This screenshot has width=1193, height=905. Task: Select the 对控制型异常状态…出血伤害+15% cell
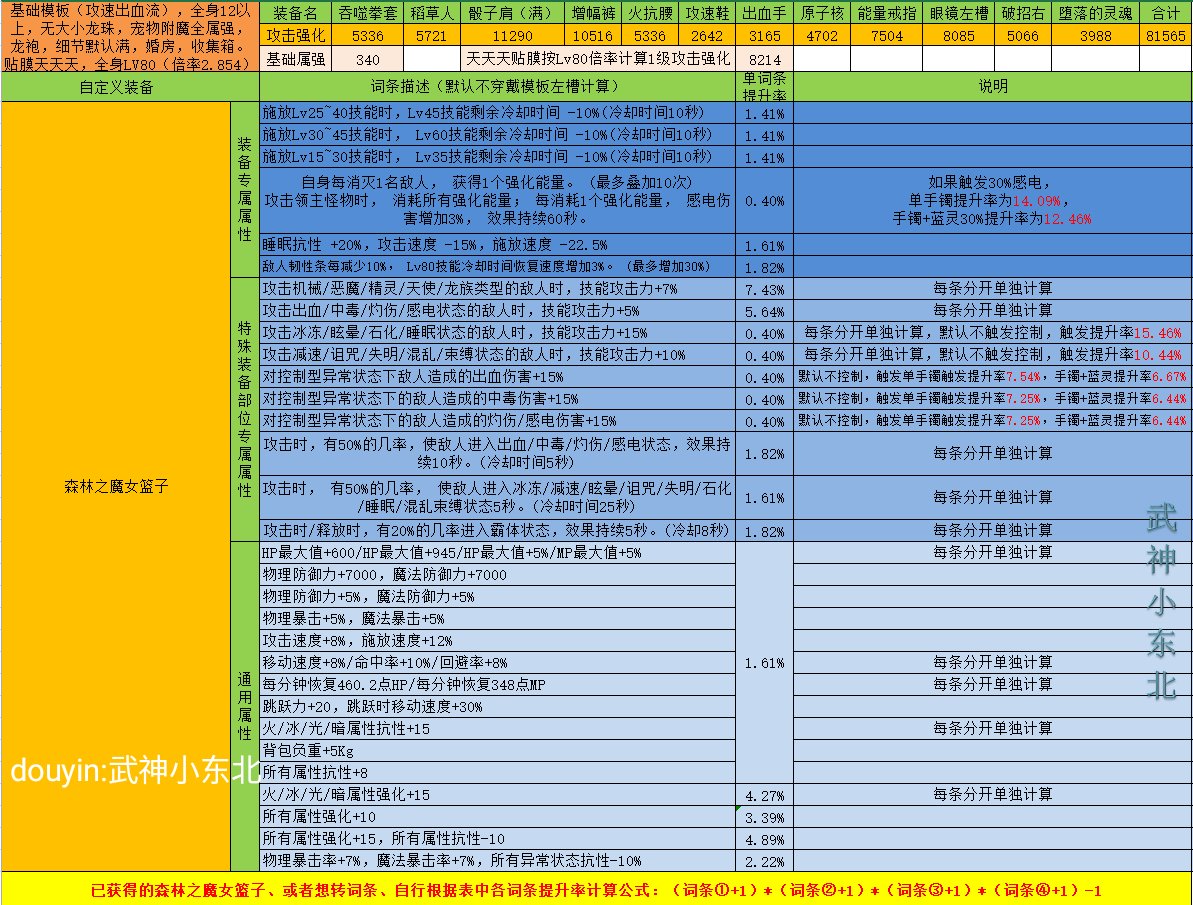coord(498,377)
